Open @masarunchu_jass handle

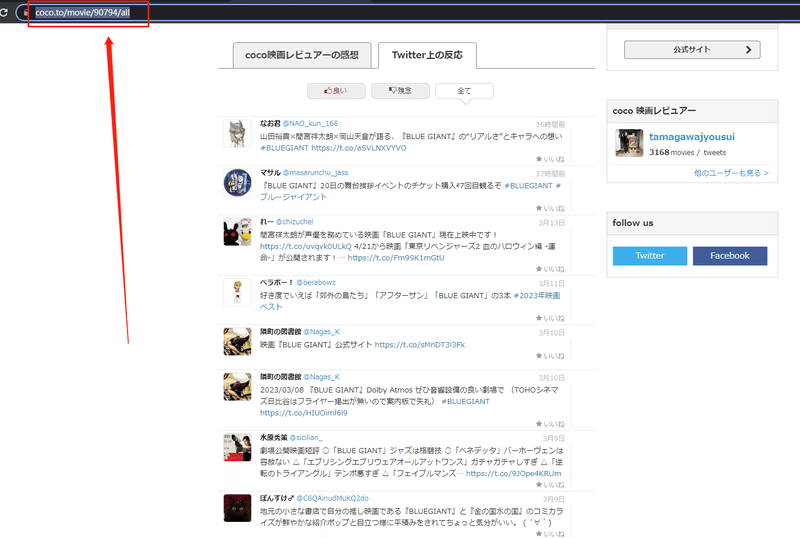click(315, 173)
